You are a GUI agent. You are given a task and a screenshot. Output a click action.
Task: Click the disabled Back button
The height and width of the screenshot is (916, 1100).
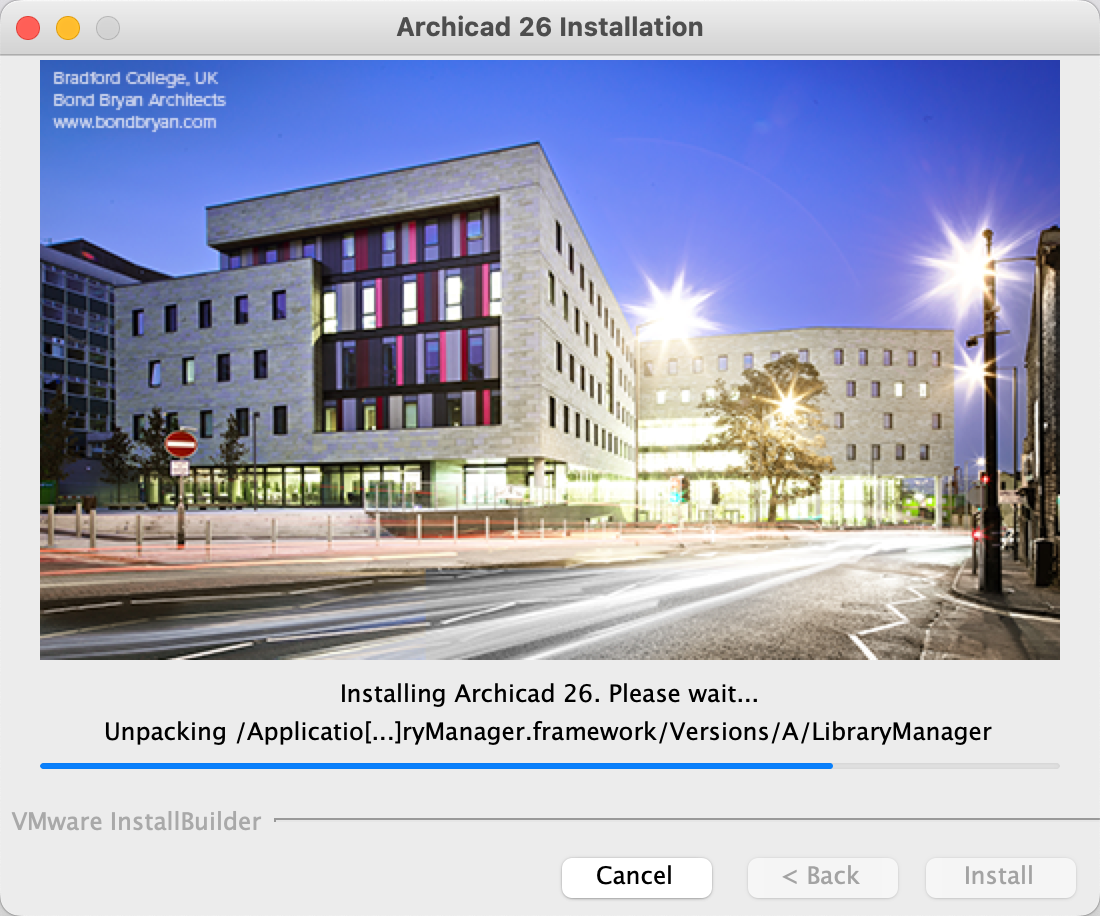[x=822, y=877]
